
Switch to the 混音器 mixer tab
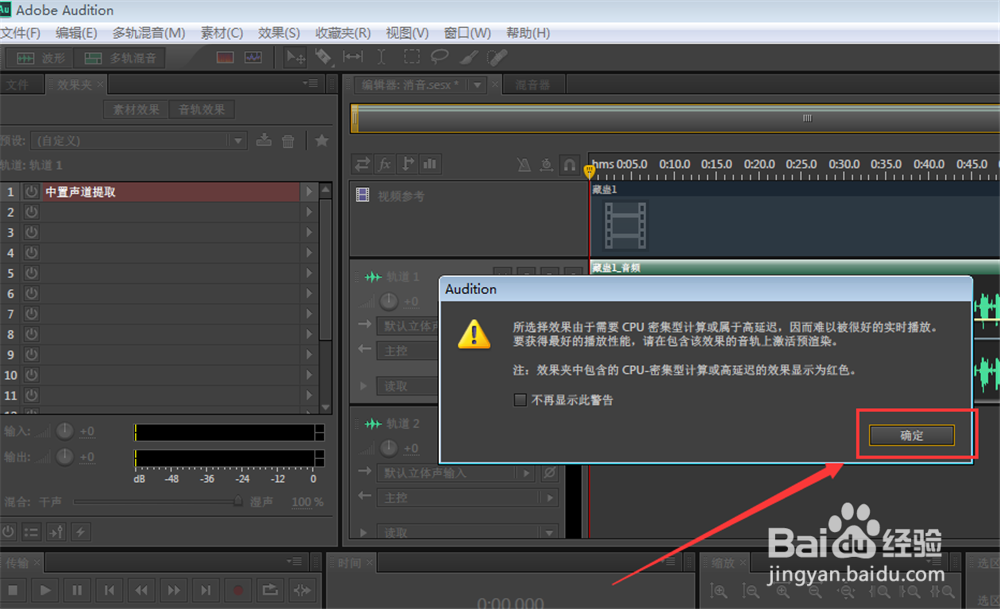[x=533, y=85]
